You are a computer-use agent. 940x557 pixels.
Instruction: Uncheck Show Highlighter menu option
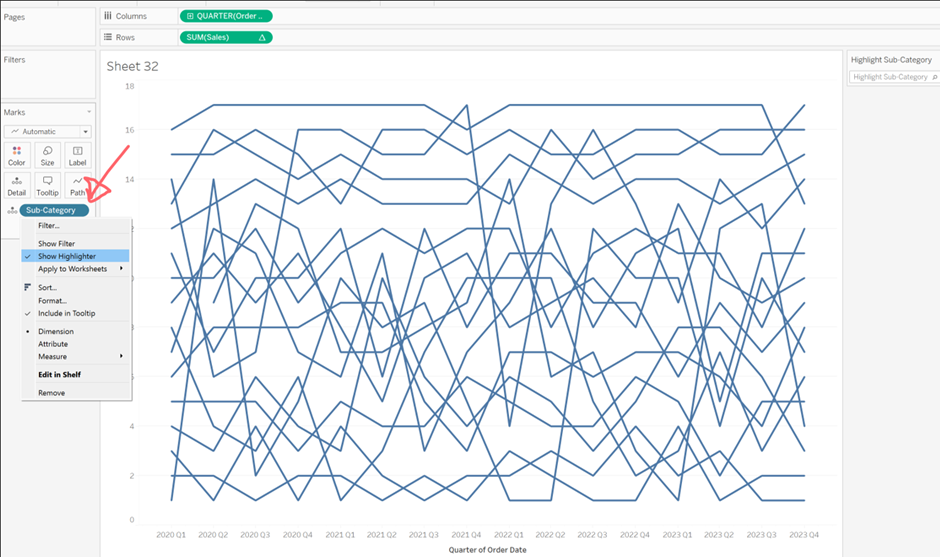[x=76, y=256]
